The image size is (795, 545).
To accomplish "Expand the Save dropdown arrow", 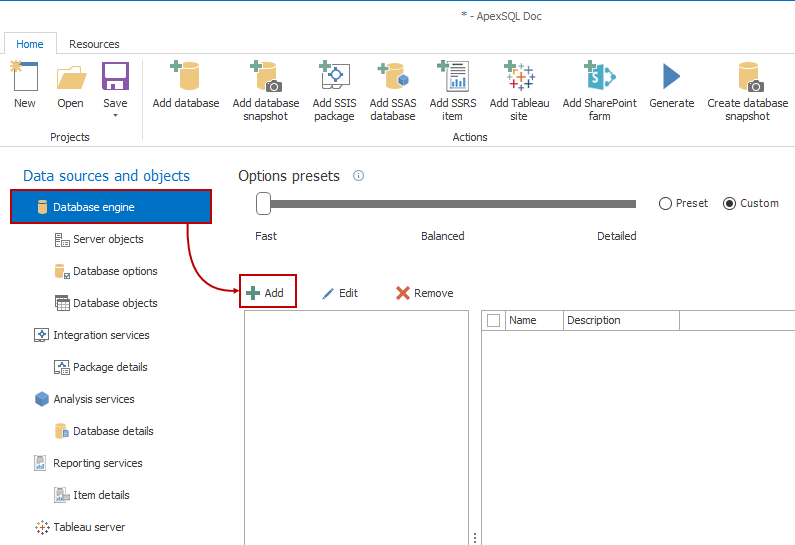I will point(116,116).
